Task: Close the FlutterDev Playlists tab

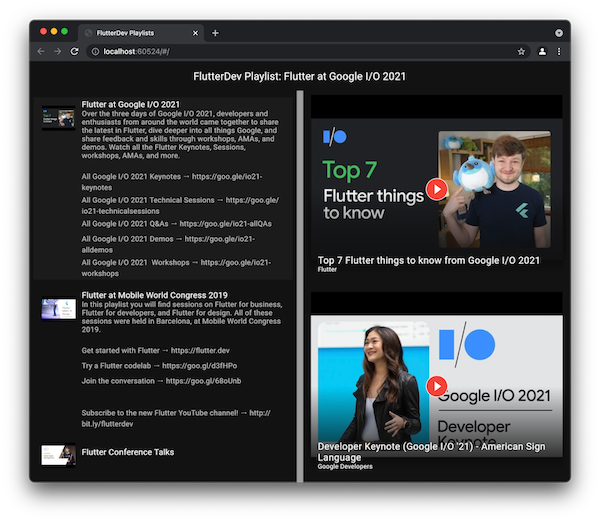Action: click(x=195, y=33)
